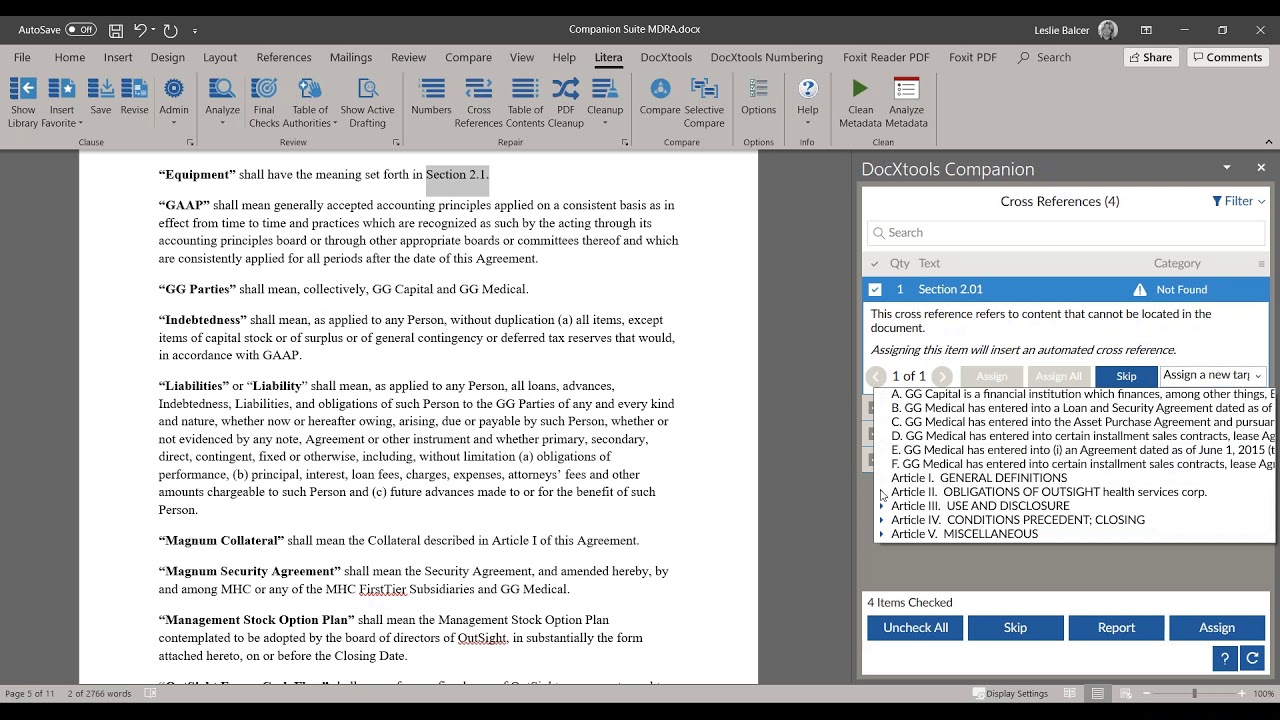
Task: Toggle the AutoSave switch
Action: click(81, 30)
